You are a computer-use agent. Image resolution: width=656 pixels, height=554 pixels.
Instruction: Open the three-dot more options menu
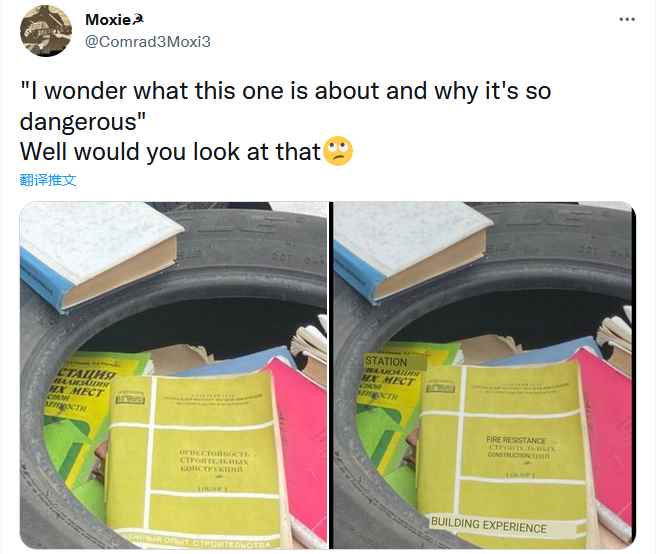click(x=627, y=19)
